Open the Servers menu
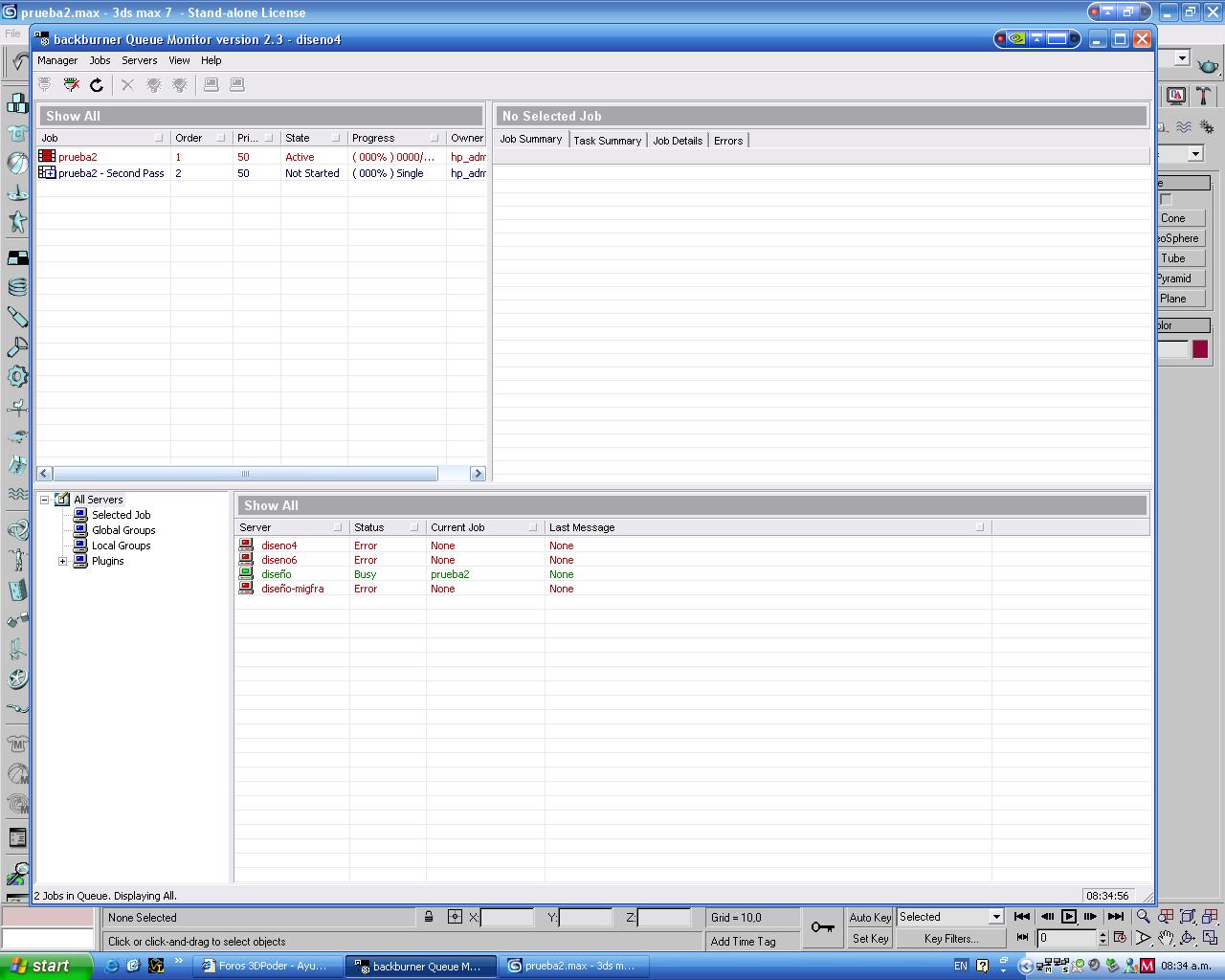Image resolution: width=1225 pixels, height=980 pixels. click(139, 60)
